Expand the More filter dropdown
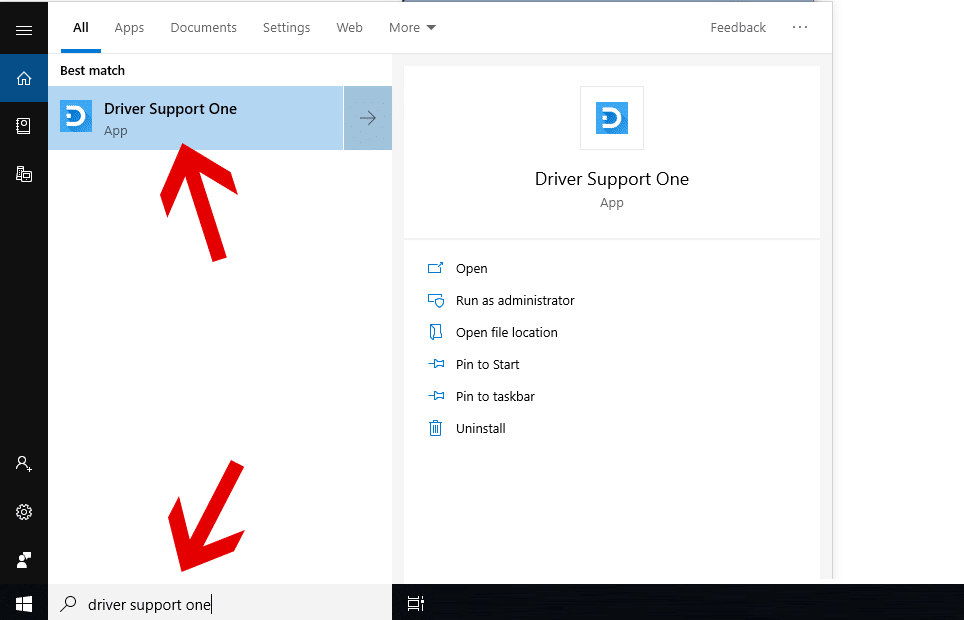Screen dimensions: 964x620 [x=412, y=28]
